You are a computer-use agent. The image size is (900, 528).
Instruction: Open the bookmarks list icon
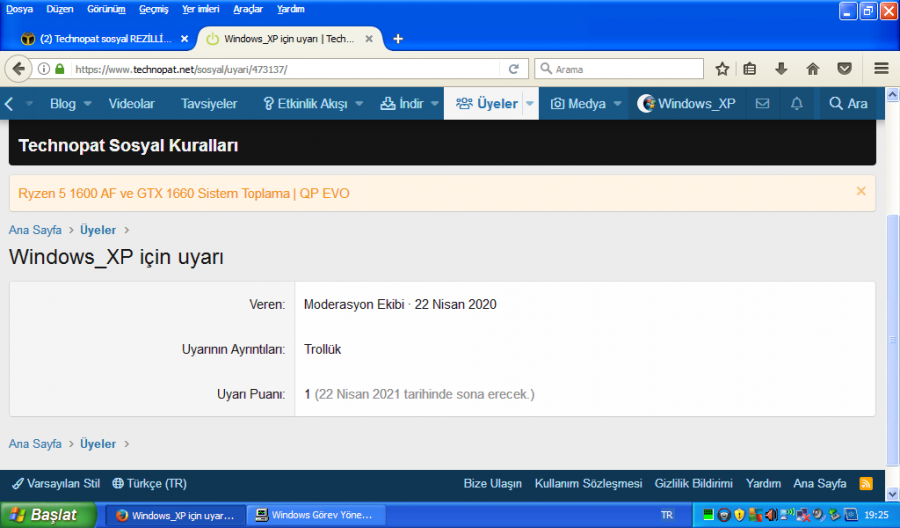pyautogui.click(x=750, y=69)
